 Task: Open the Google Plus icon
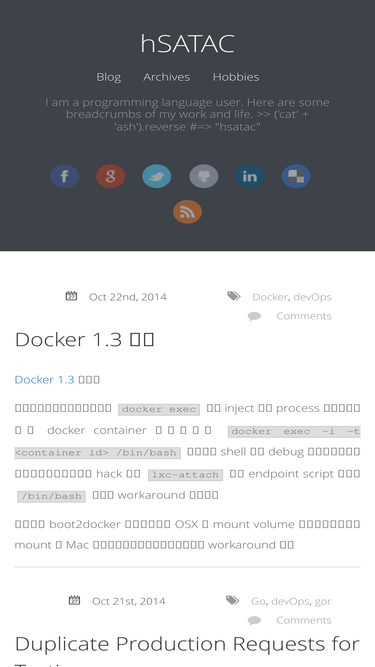[x=111, y=176]
